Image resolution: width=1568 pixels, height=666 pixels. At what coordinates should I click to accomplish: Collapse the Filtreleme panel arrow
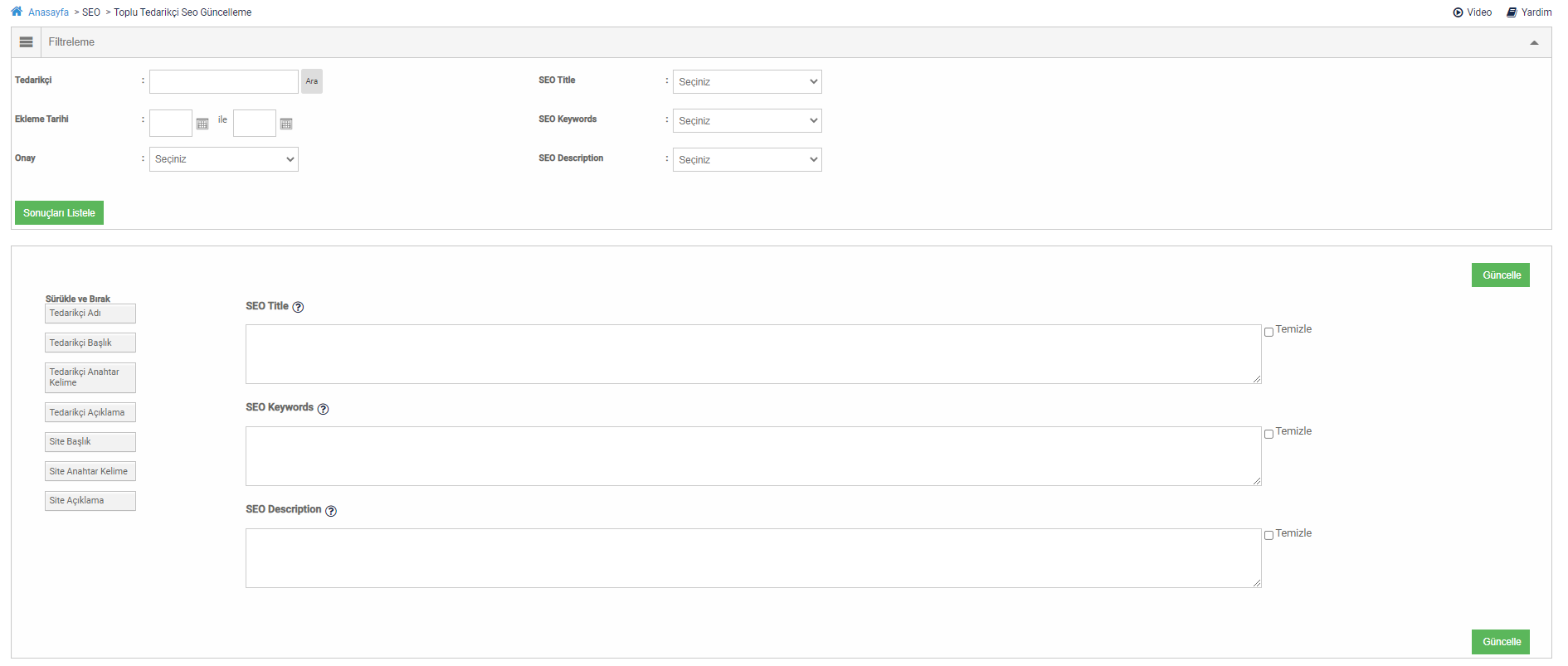1534,42
